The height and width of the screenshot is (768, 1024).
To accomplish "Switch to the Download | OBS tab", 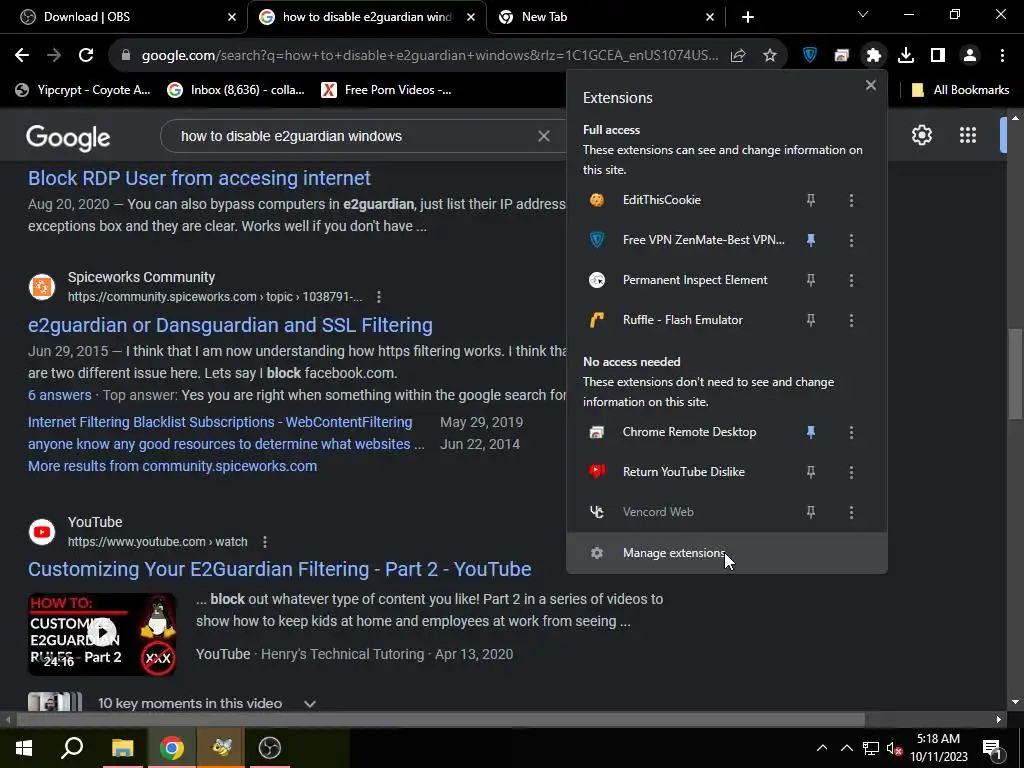I will 124,17.
